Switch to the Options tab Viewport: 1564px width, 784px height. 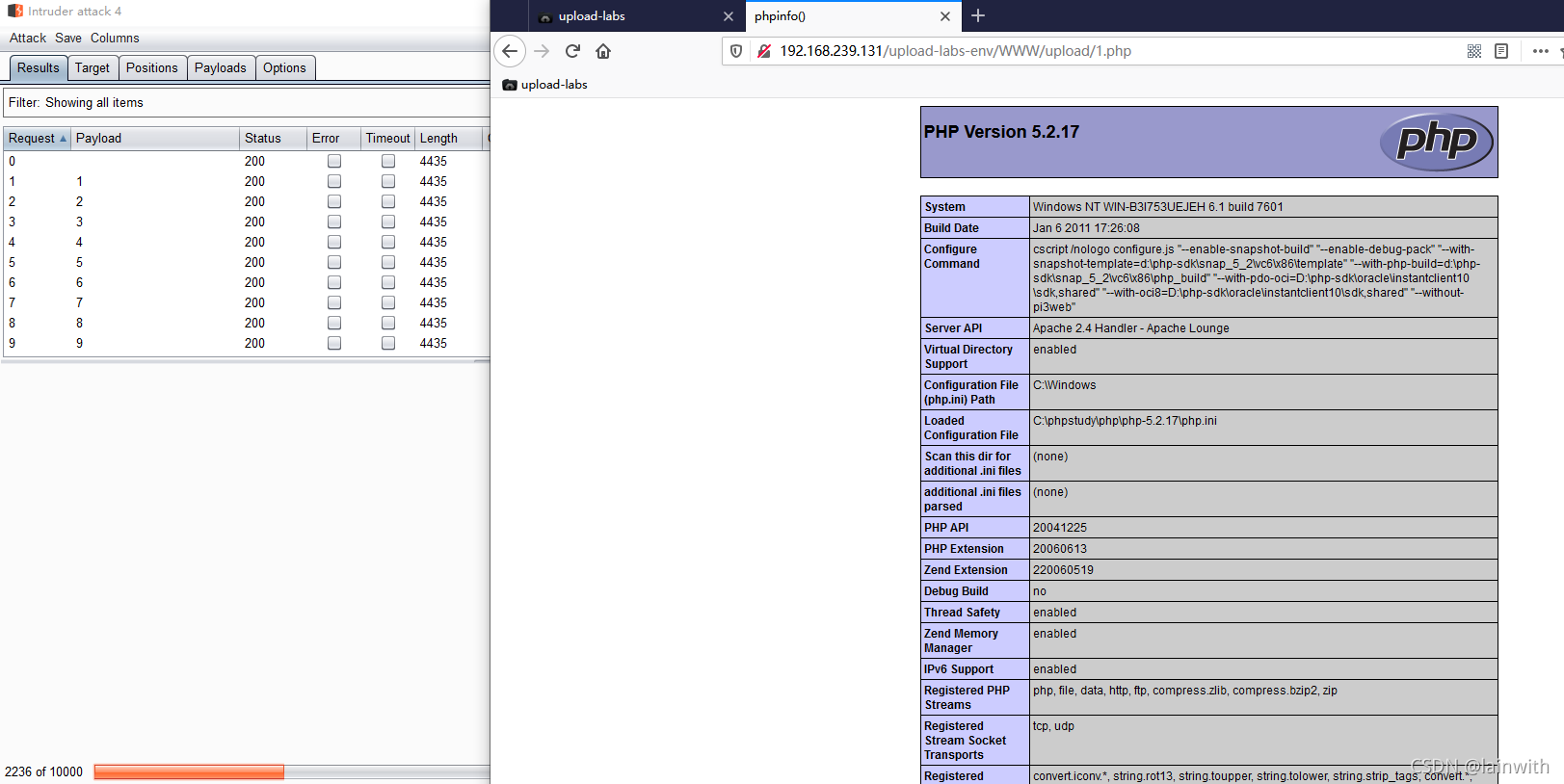coord(284,68)
